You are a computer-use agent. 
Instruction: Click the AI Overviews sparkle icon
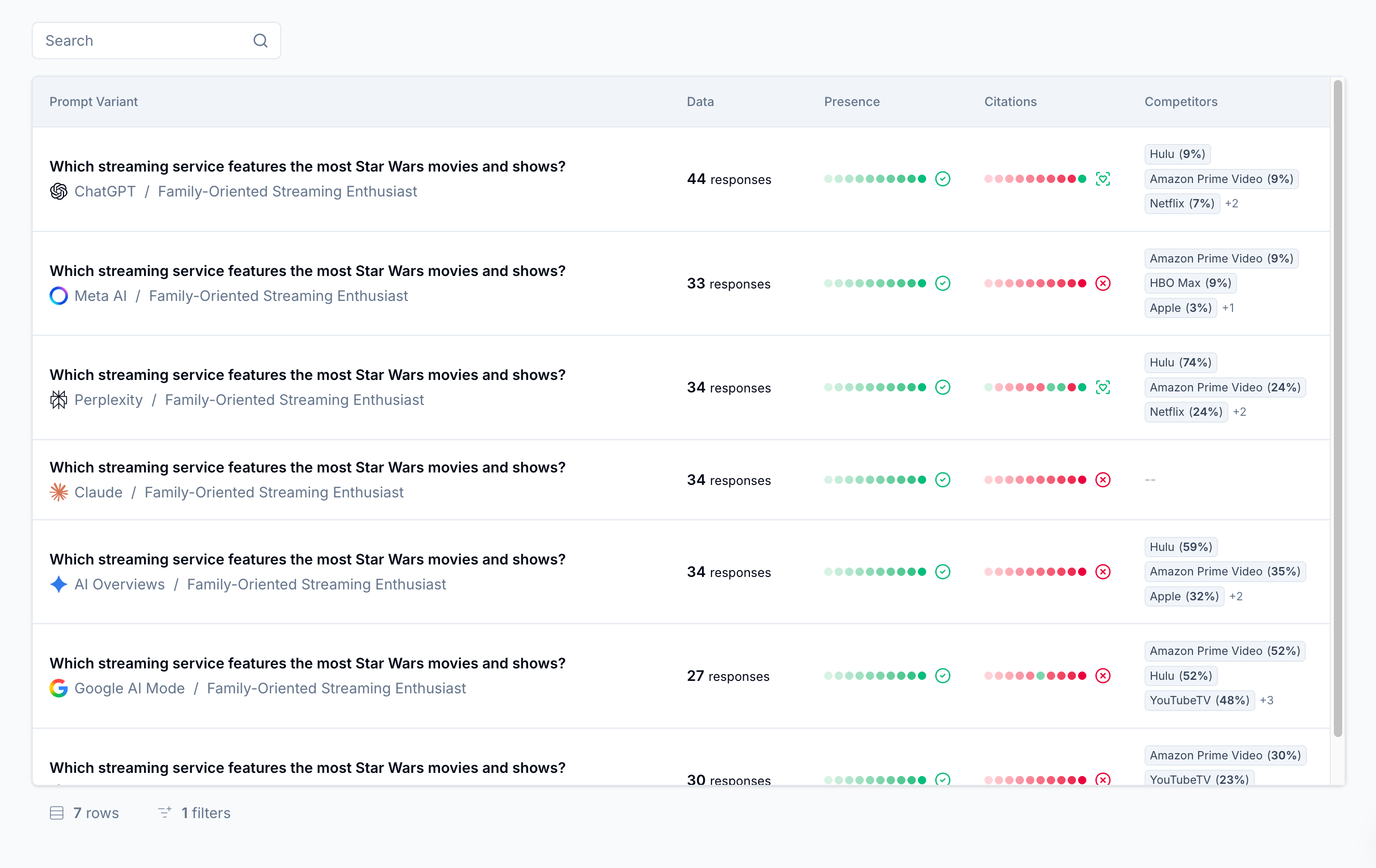58,584
